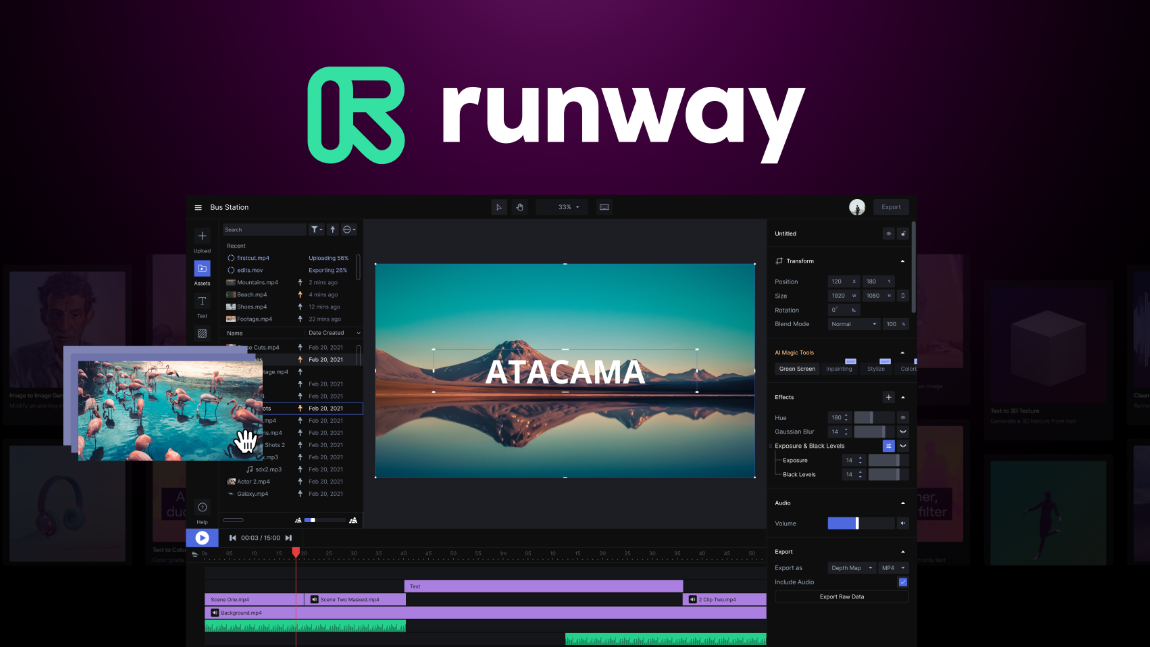The height and width of the screenshot is (647, 1150).
Task: Adjust the Hue slider
Action: click(x=874, y=417)
